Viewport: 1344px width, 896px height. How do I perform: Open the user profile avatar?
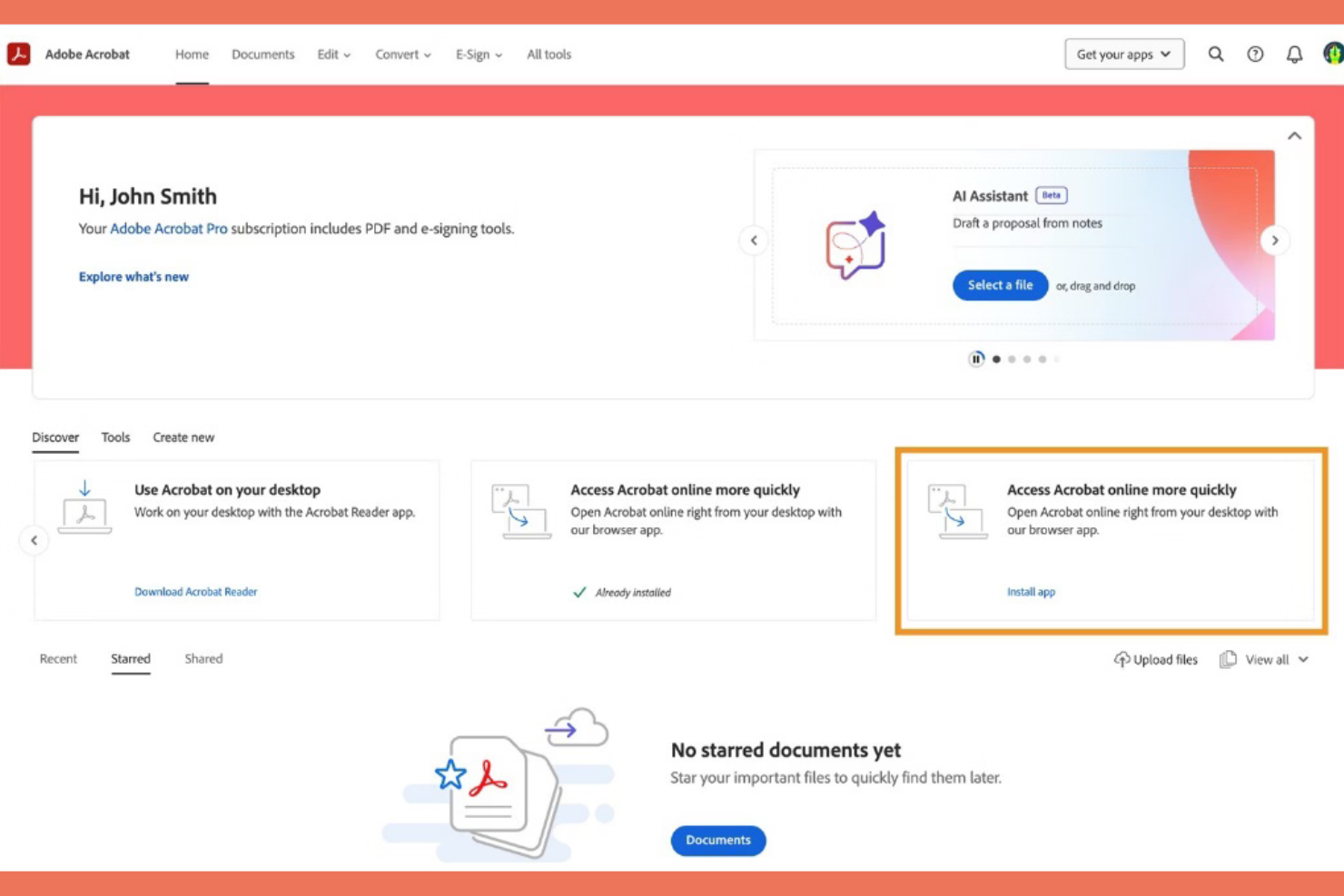[x=1333, y=54]
